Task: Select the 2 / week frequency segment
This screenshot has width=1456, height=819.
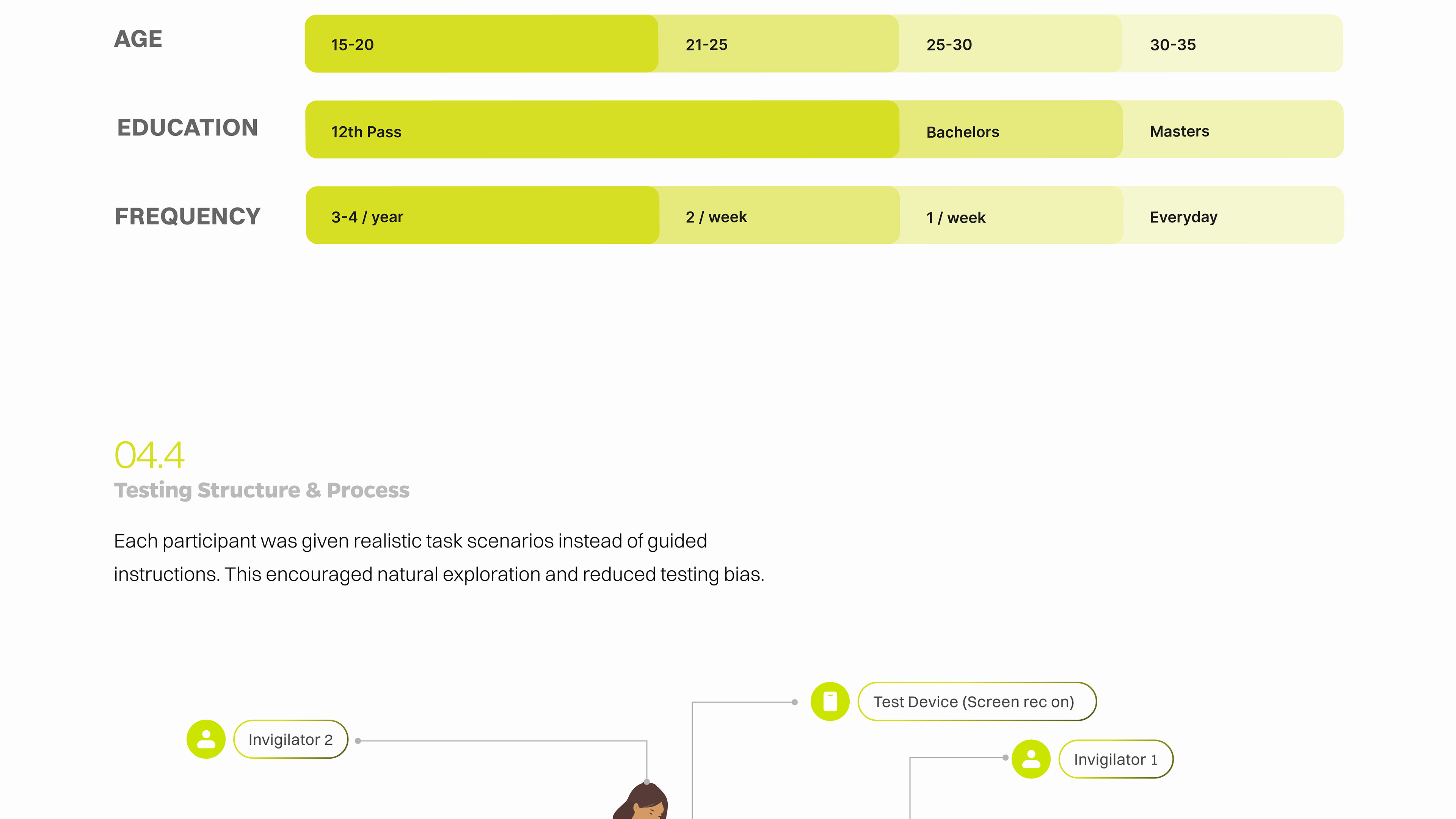Action: tap(779, 216)
